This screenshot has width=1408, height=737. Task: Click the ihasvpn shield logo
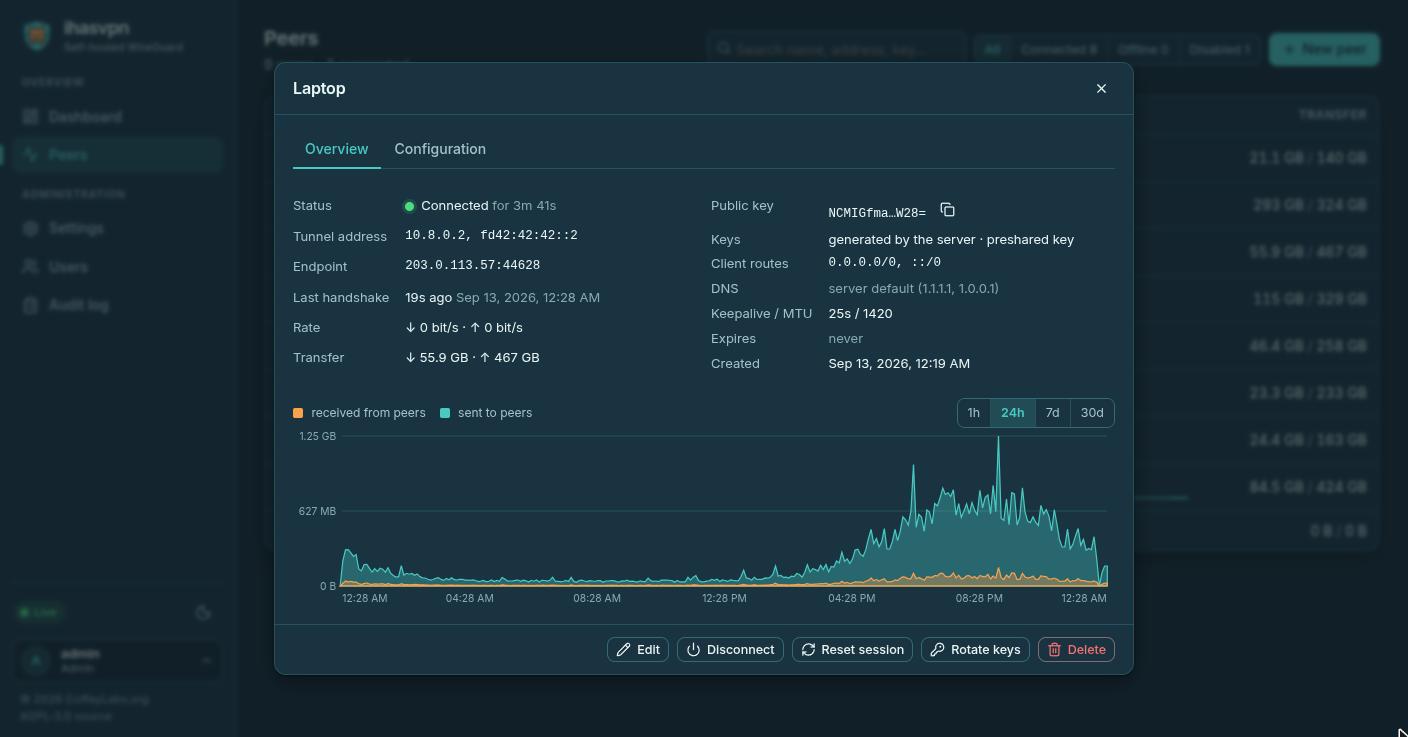click(x=37, y=36)
